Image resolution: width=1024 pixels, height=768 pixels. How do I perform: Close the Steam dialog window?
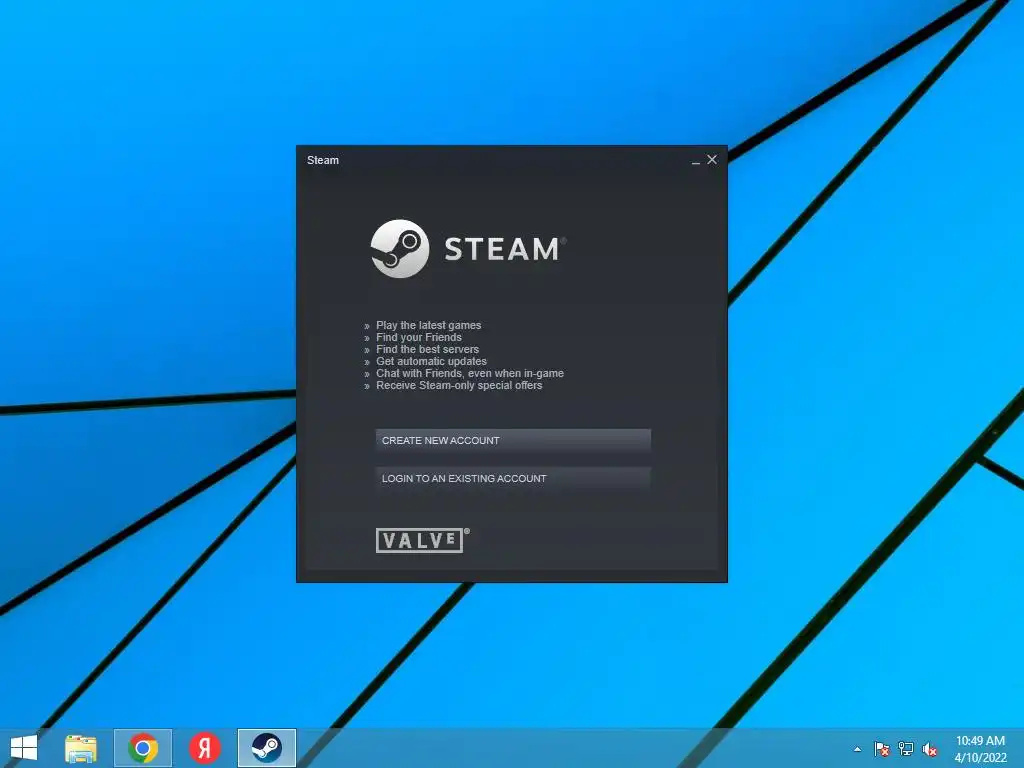pyautogui.click(x=712, y=159)
